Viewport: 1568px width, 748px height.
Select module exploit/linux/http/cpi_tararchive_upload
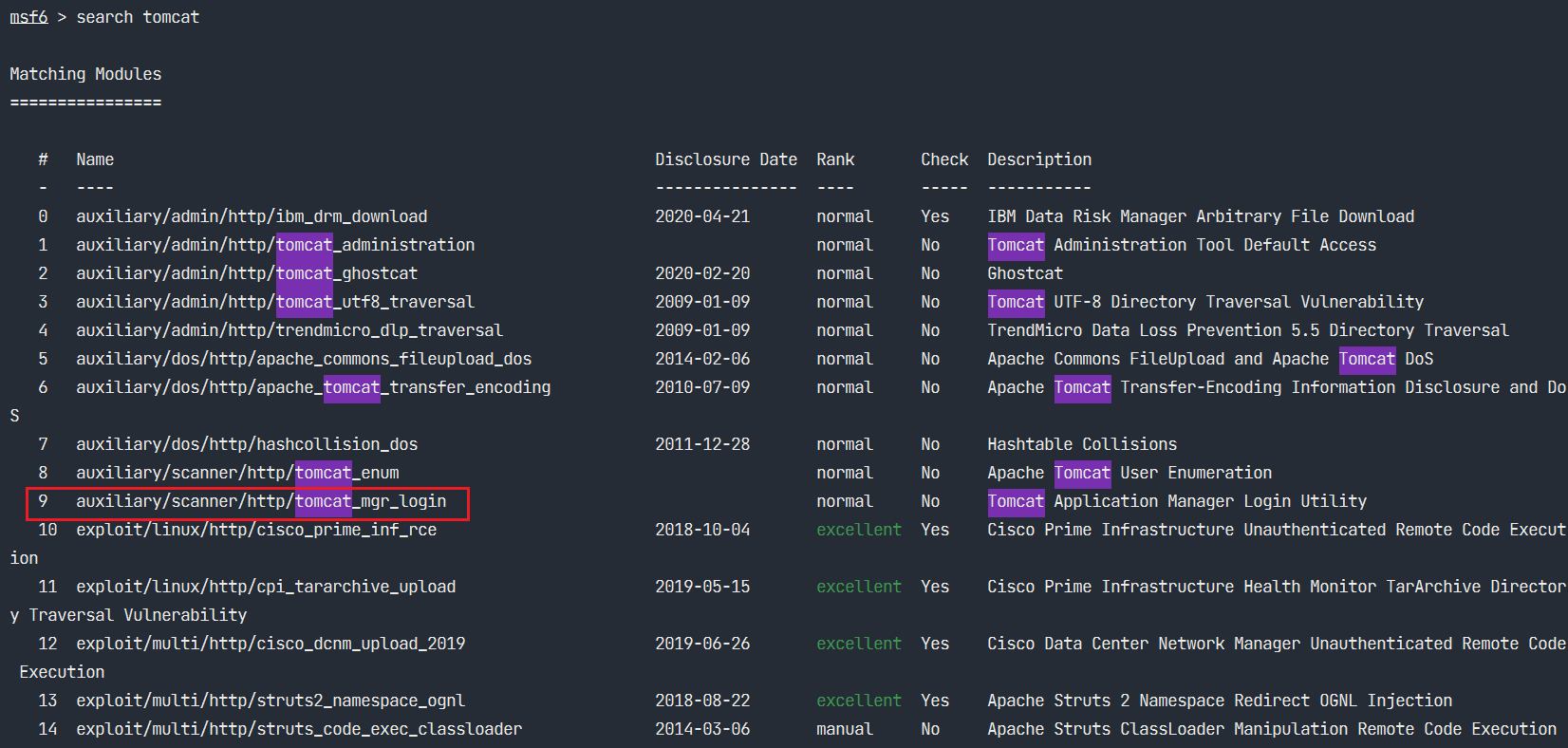266,587
